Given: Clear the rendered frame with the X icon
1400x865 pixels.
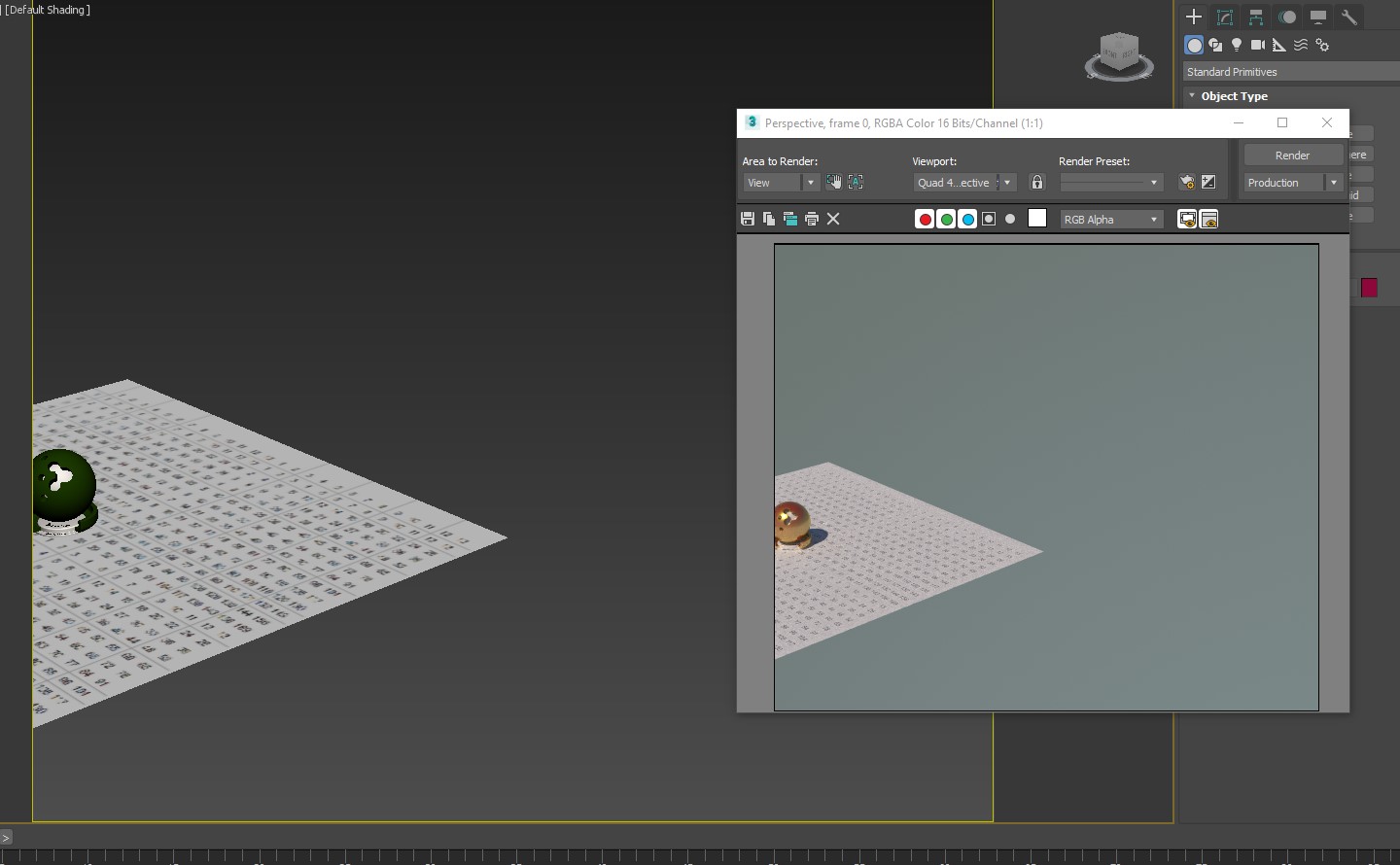Looking at the screenshot, I should tap(833, 220).
